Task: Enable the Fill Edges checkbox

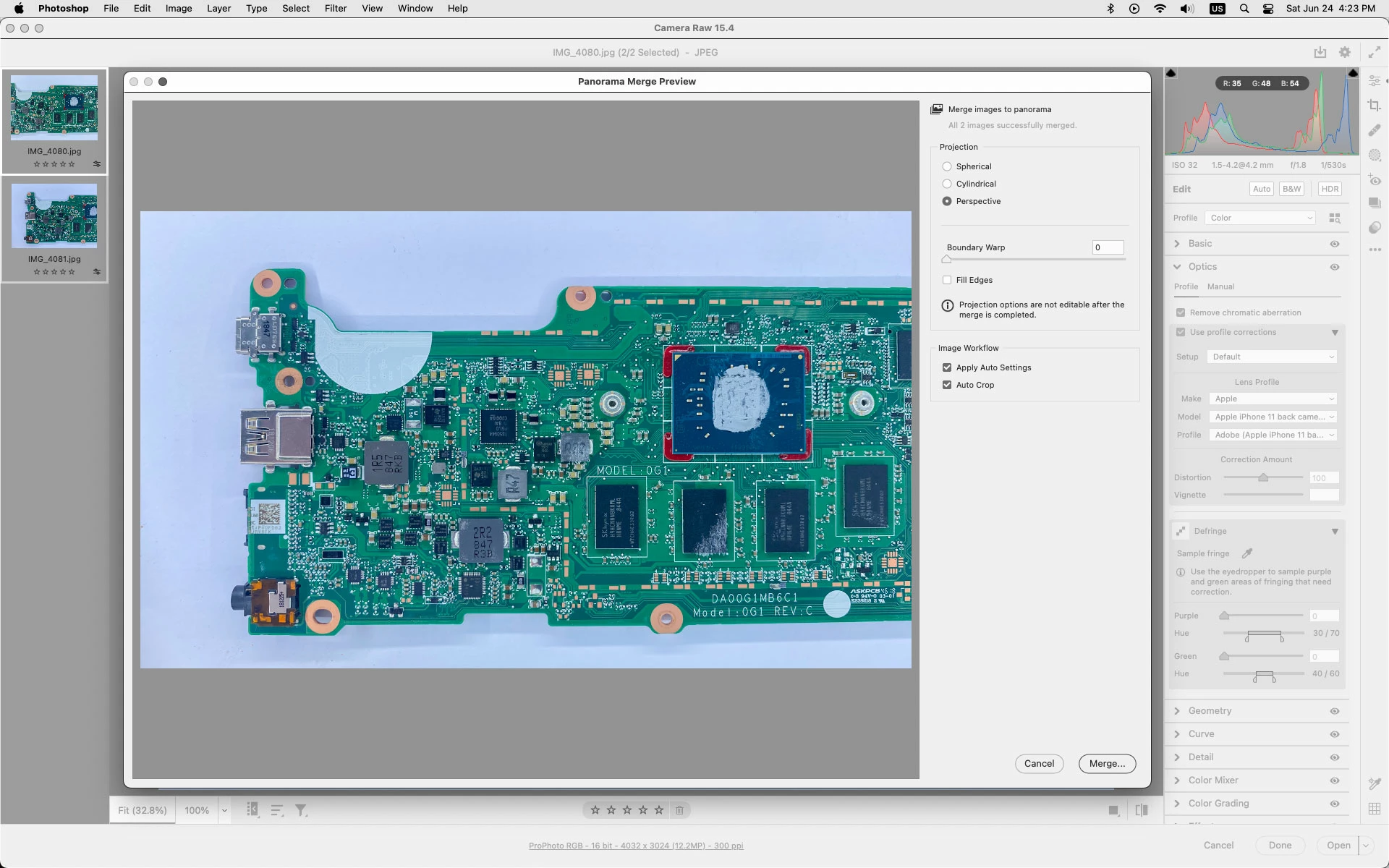Action: click(x=947, y=280)
